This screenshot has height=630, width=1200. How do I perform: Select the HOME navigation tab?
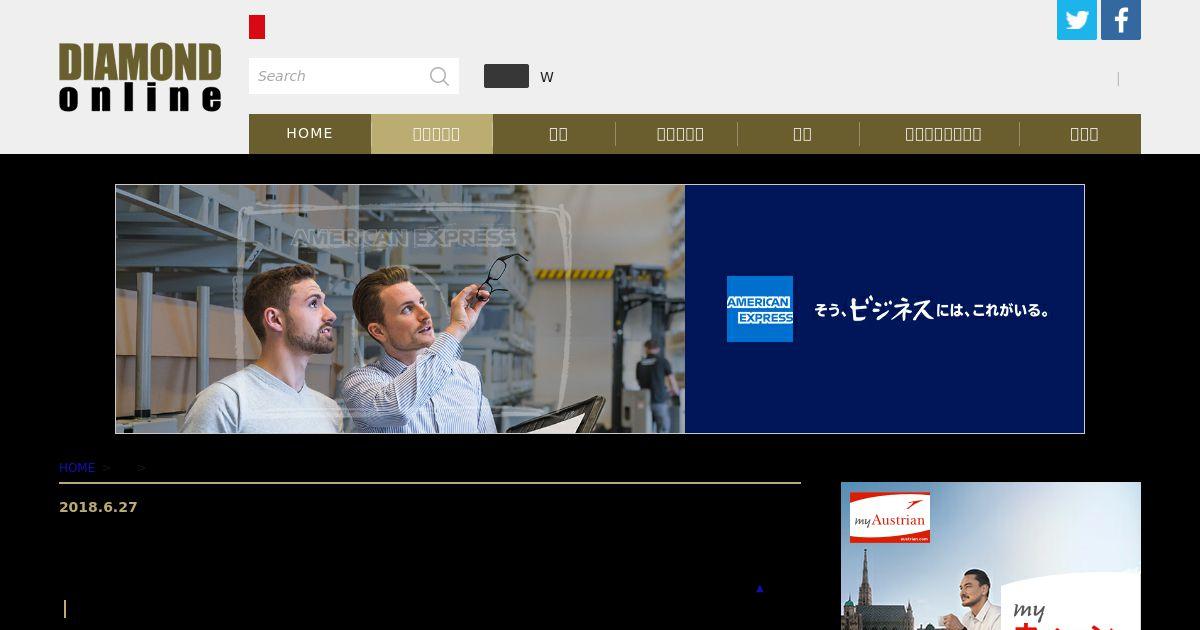point(310,134)
